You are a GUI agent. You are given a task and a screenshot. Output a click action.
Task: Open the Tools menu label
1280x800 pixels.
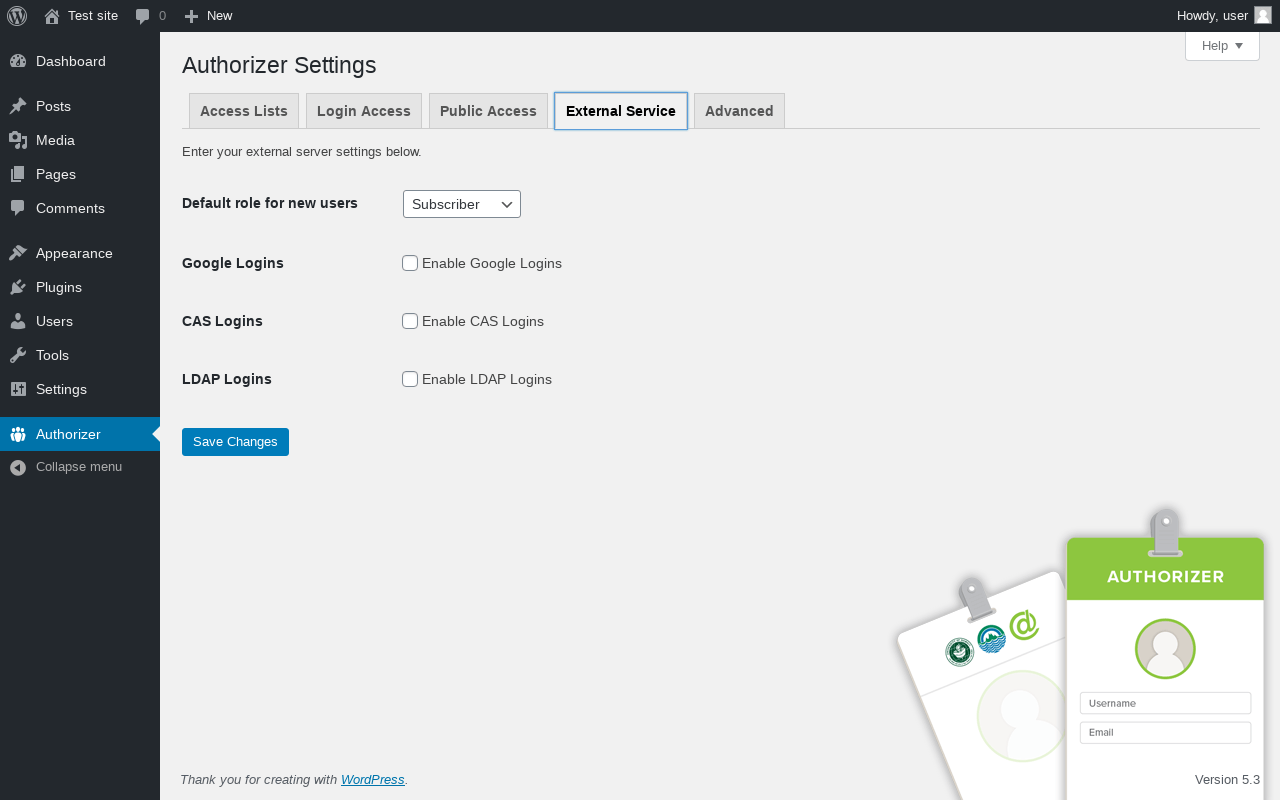[52, 355]
